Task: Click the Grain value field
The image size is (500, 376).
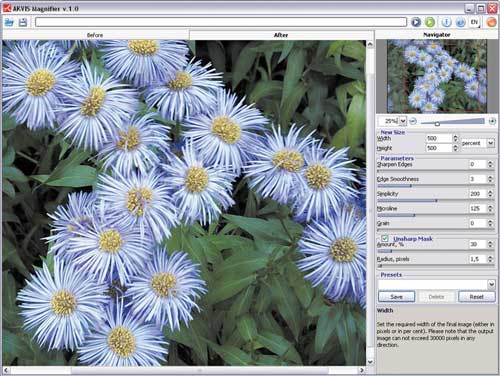Action: coord(477,223)
